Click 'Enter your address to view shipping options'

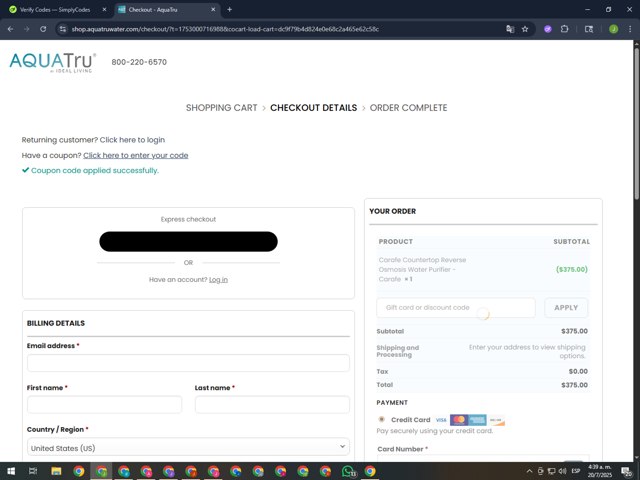point(527,351)
